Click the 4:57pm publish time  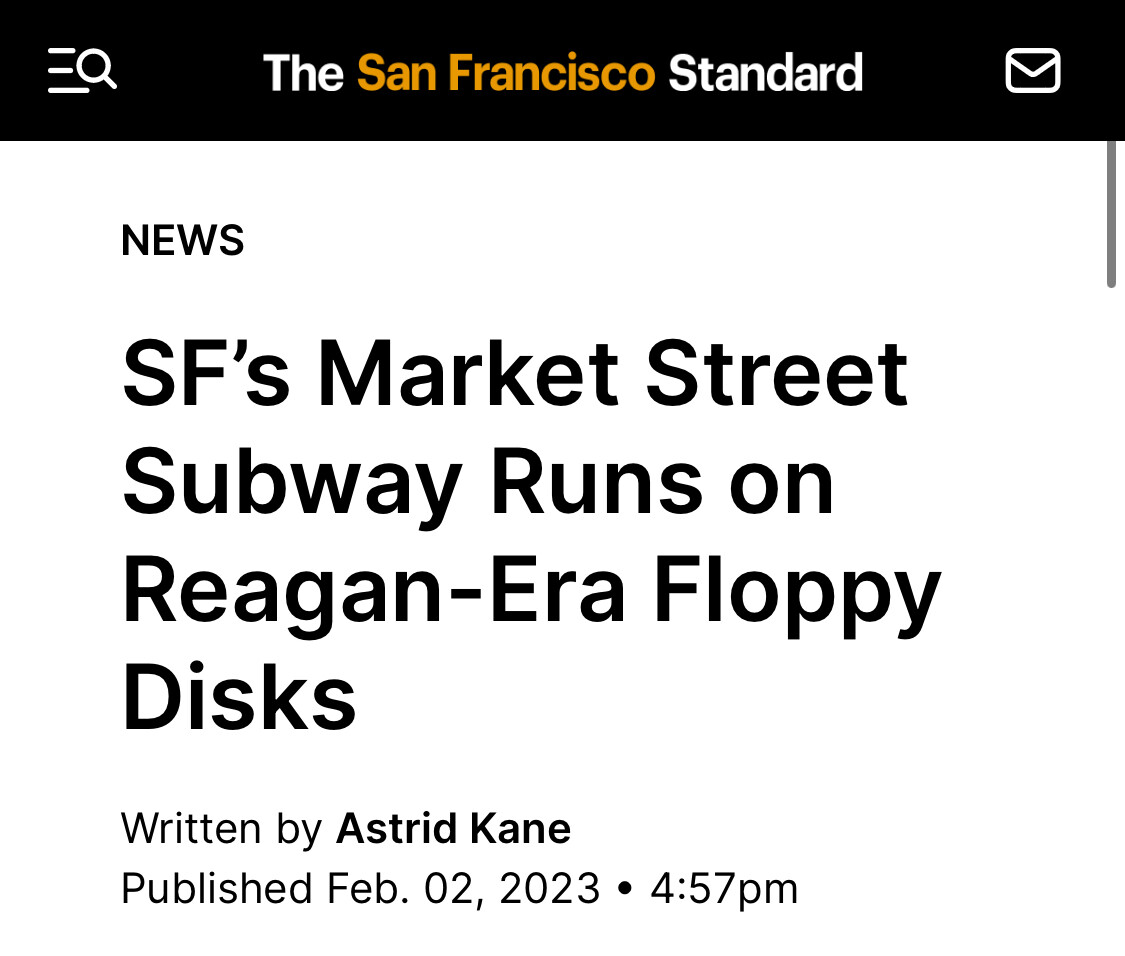724,888
